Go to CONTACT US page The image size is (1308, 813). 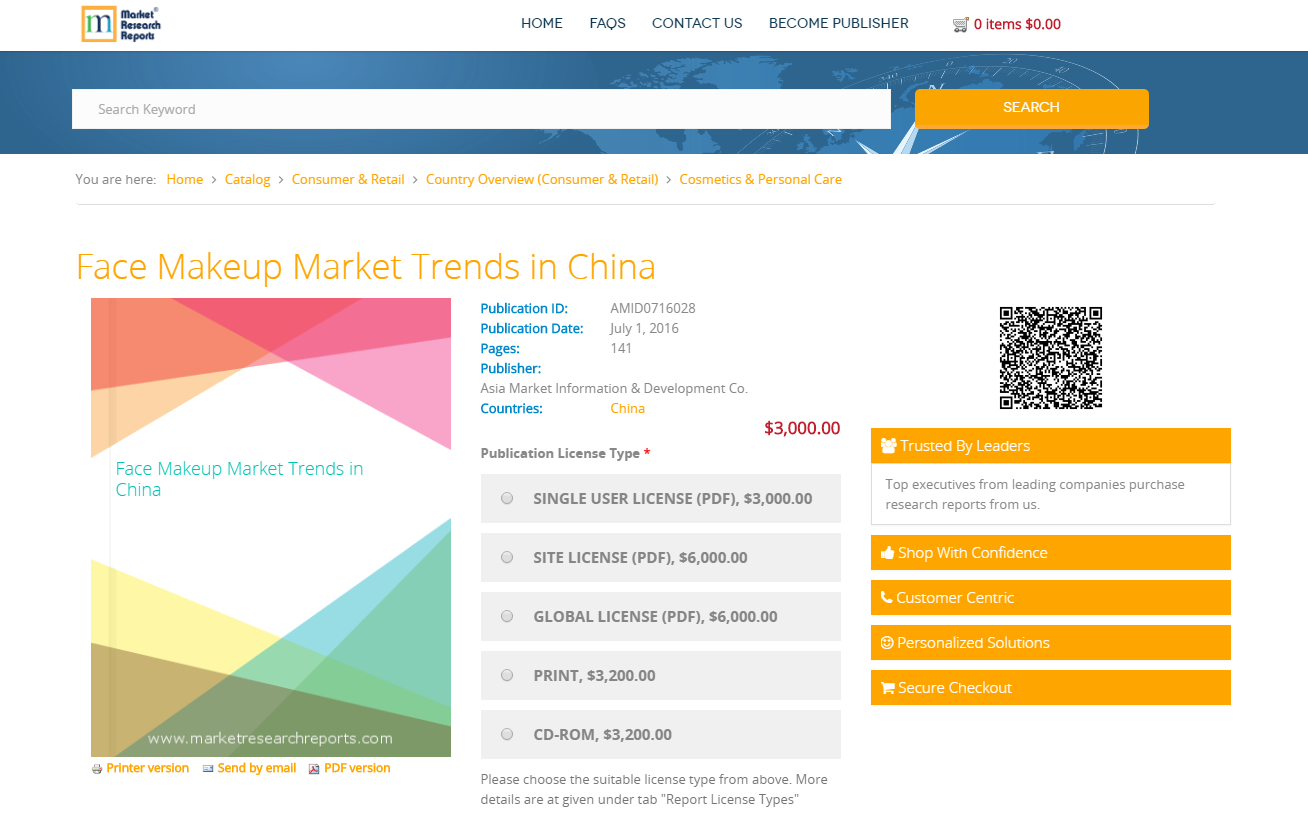[697, 23]
